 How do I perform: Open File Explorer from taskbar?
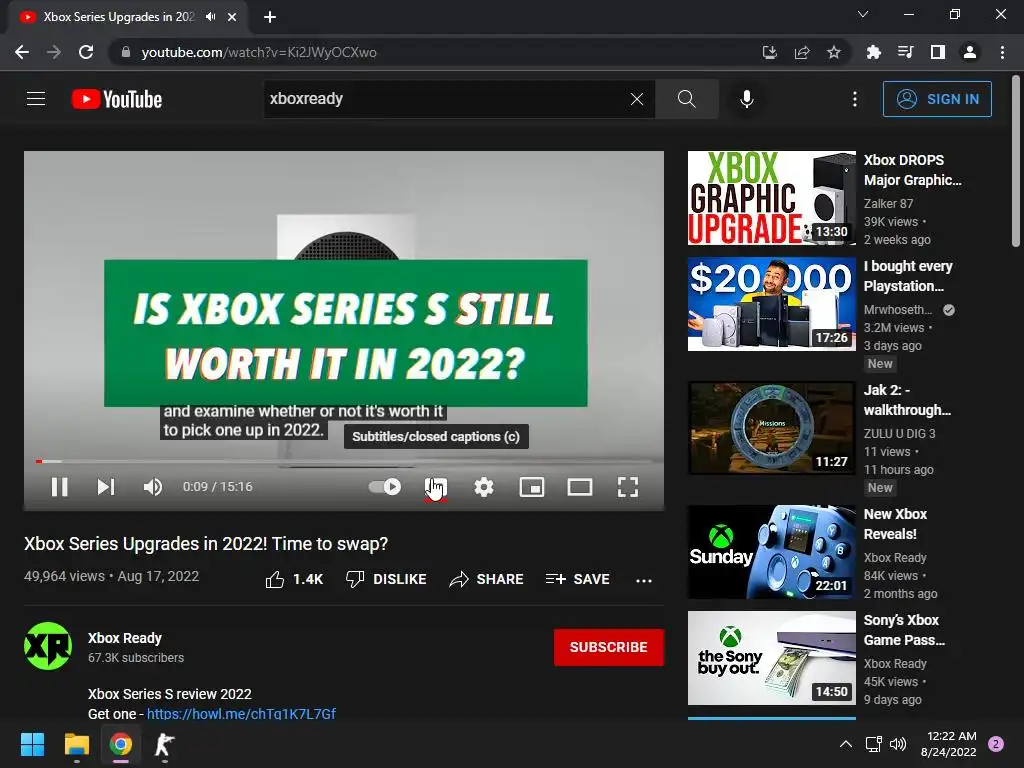pos(76,744)
